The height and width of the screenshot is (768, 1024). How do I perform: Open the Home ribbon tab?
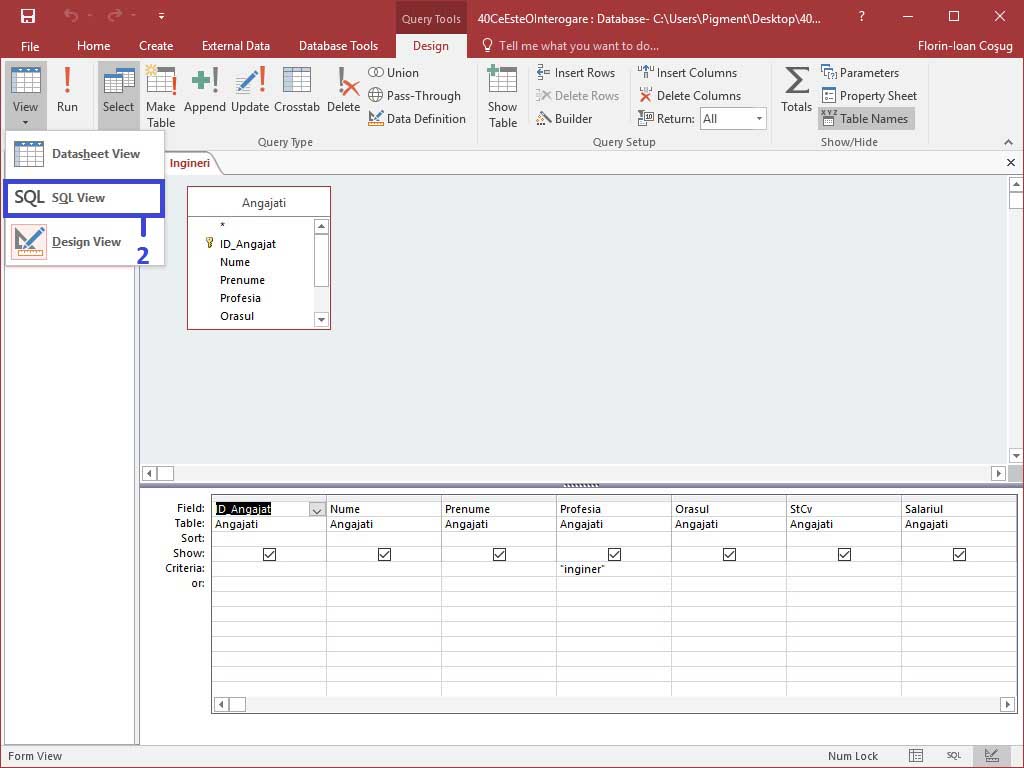click(93, 46)
